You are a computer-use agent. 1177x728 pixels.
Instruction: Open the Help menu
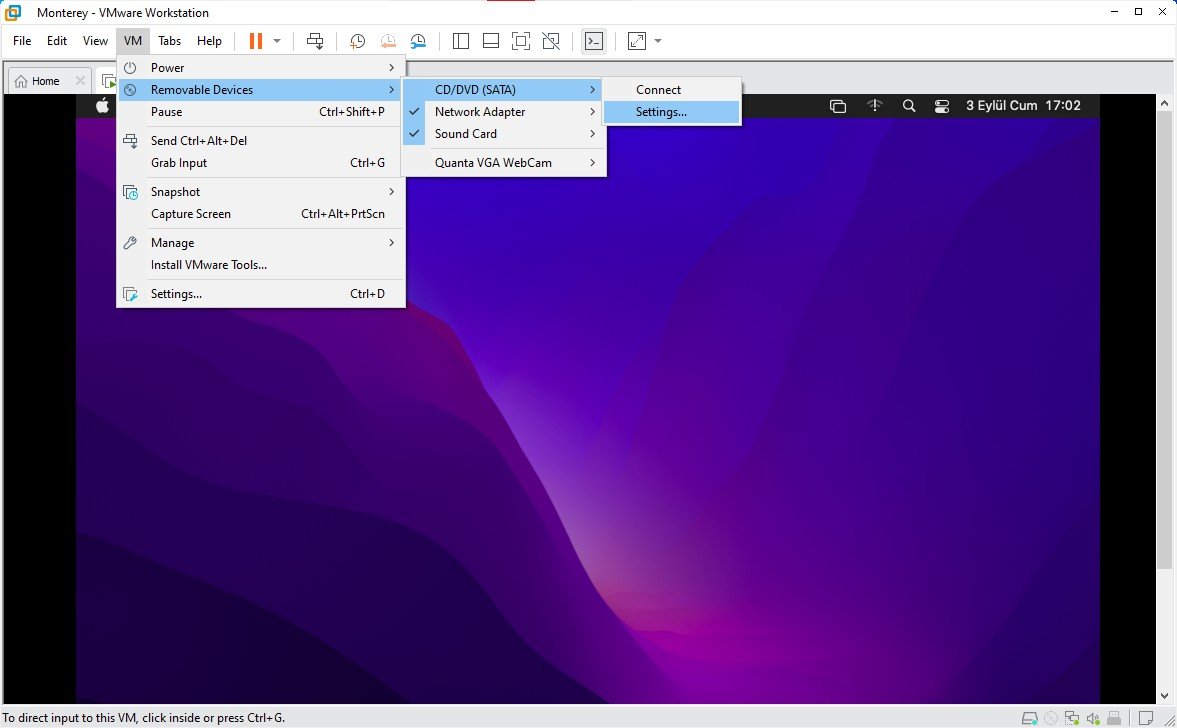[x=209, y=41]
